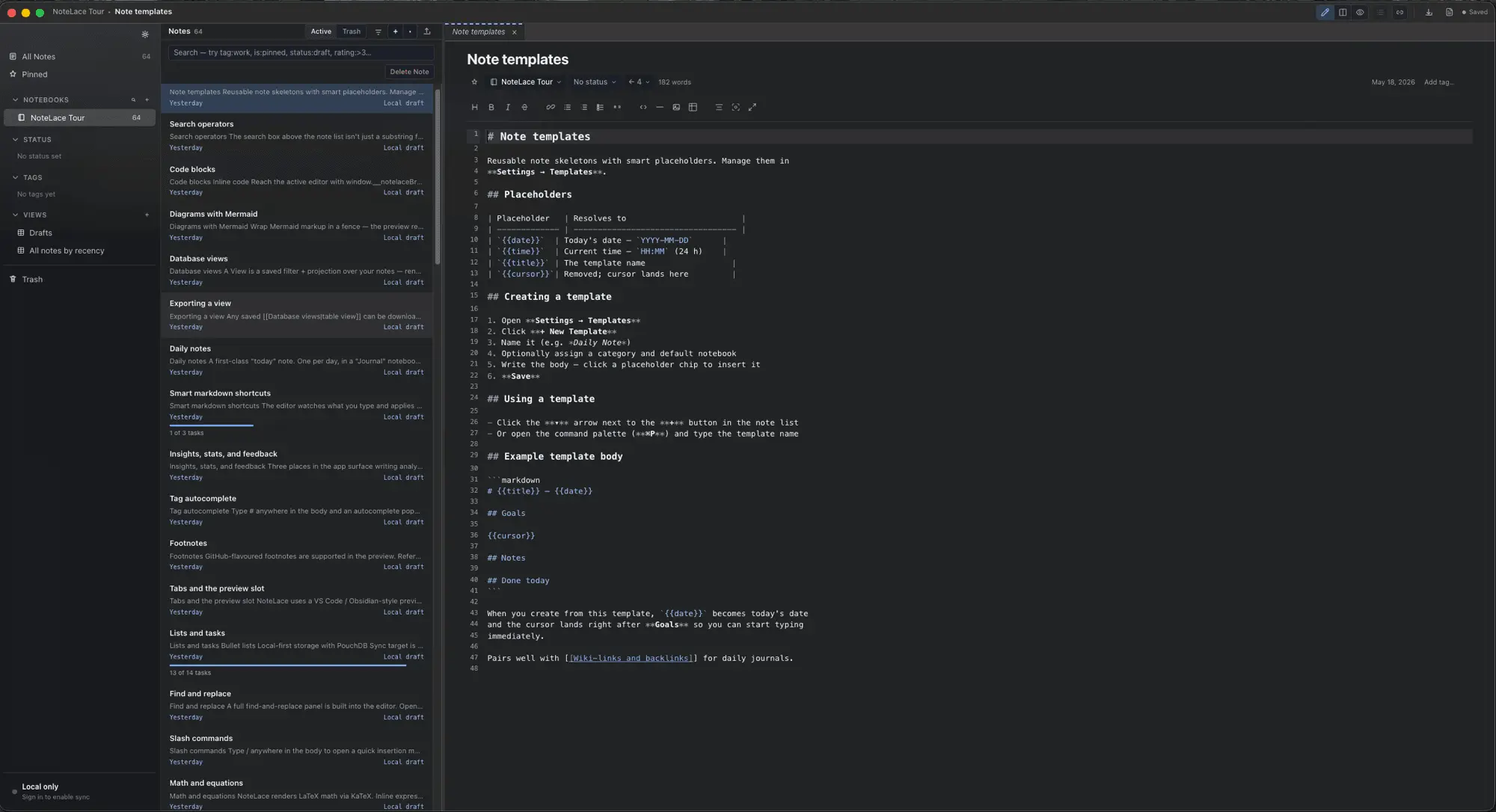The height and width of the screenshot is (812, 1496).
Task: Insert a code block with the brackets icon
Action: [643, 107]
